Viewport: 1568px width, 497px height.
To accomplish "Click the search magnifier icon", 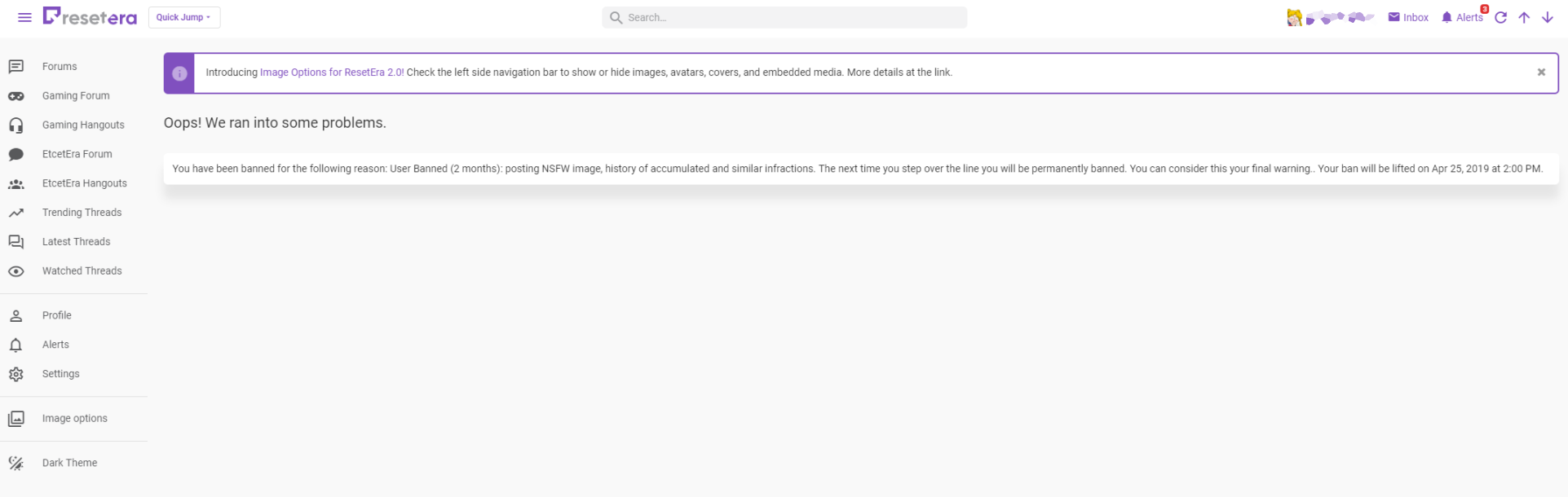I will click(616, 17).
